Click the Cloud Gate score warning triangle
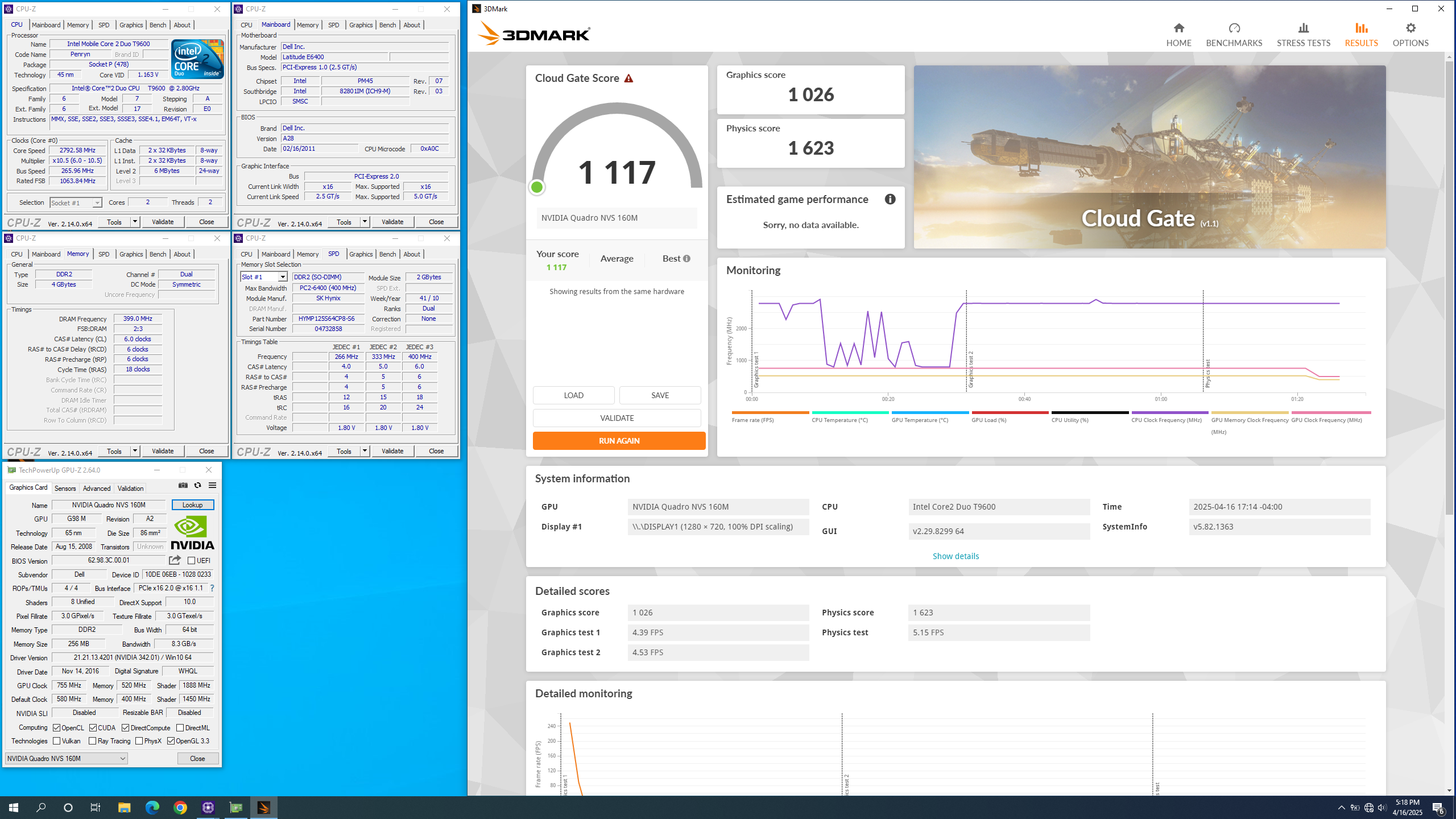The height and width of the screenshot is (819, 1456). (628, 78)
